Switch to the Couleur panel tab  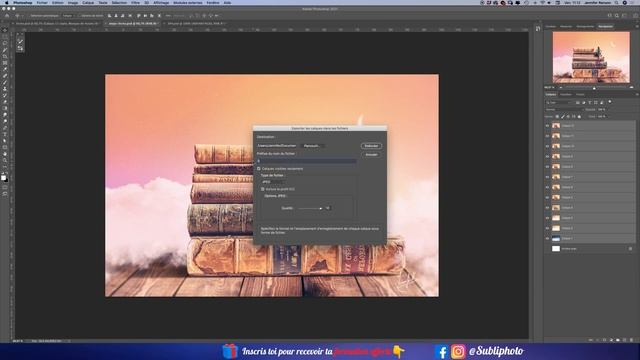pos(551,26)
